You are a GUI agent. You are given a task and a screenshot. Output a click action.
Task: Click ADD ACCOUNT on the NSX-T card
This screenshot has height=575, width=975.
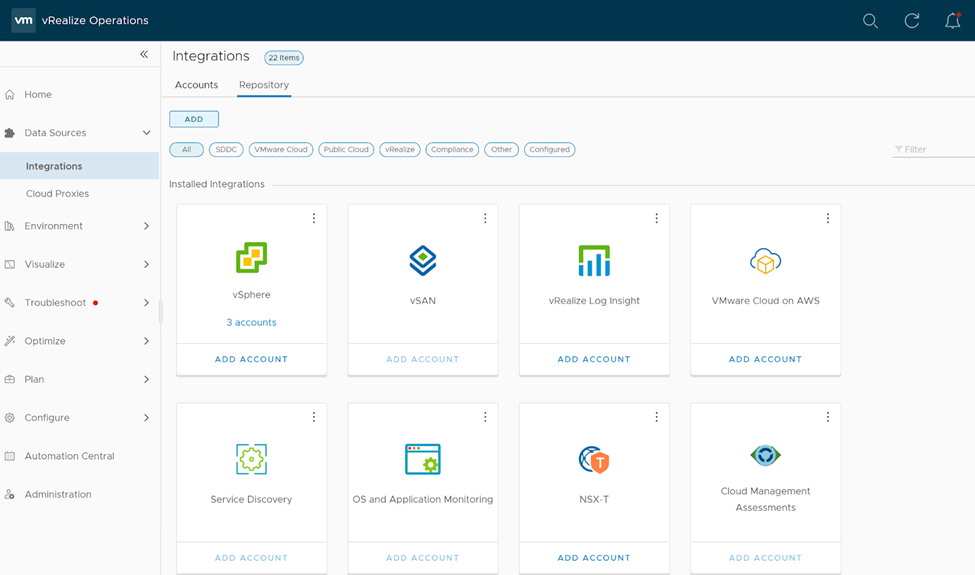[594, 558]
